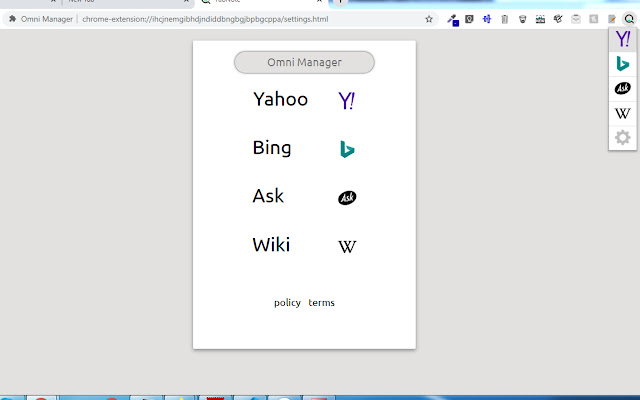640x400 pixels.
Task: Select the Yahoo search engine label
Action: (x=280, y=99)
